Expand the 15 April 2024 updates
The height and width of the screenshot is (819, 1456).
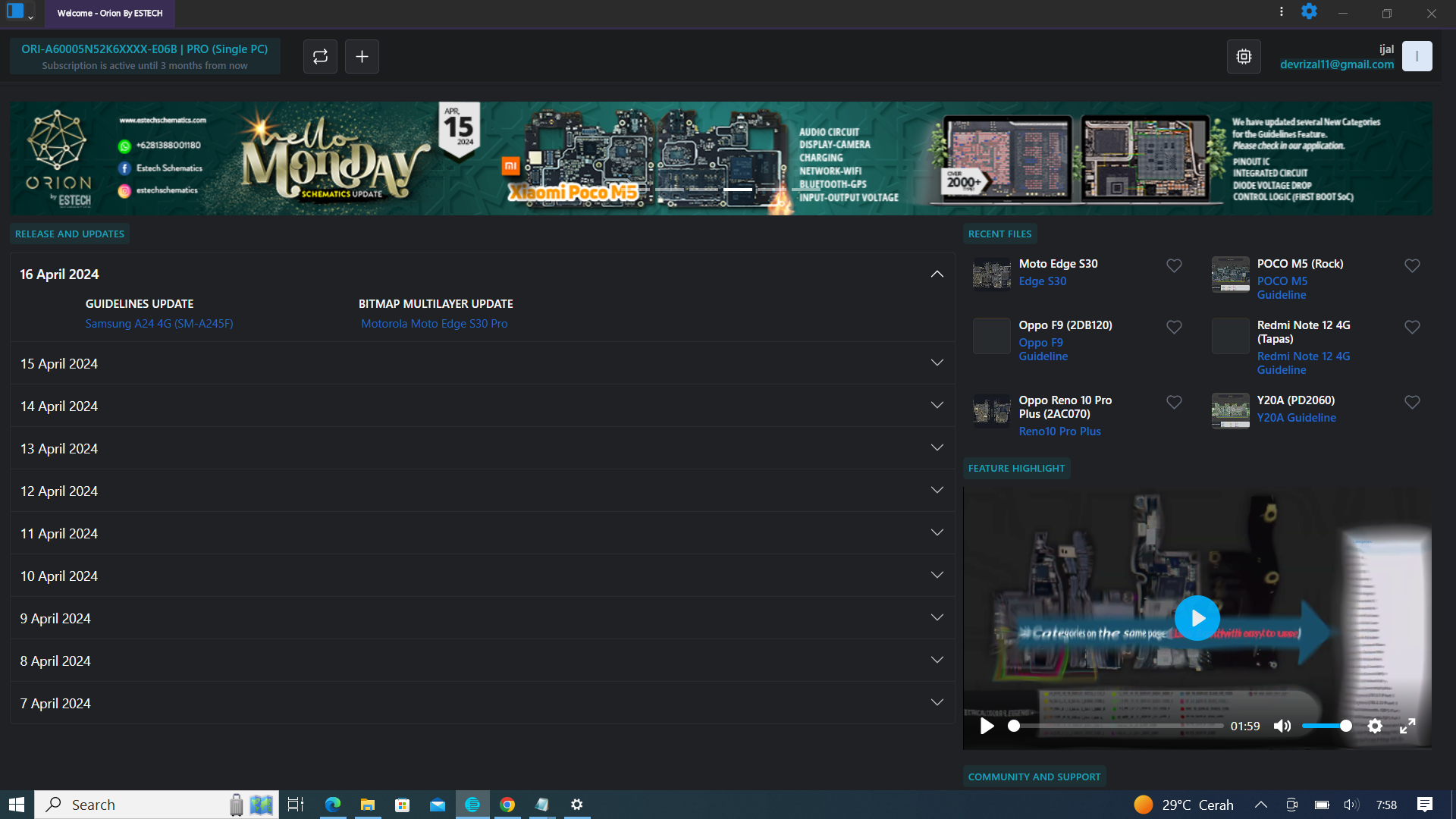tap(937, 363)
